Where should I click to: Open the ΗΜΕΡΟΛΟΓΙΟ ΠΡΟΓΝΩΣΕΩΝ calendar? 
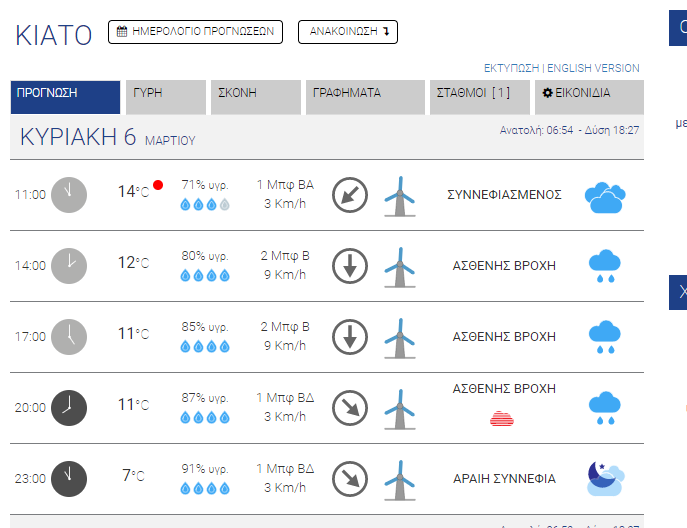(196, 32)
